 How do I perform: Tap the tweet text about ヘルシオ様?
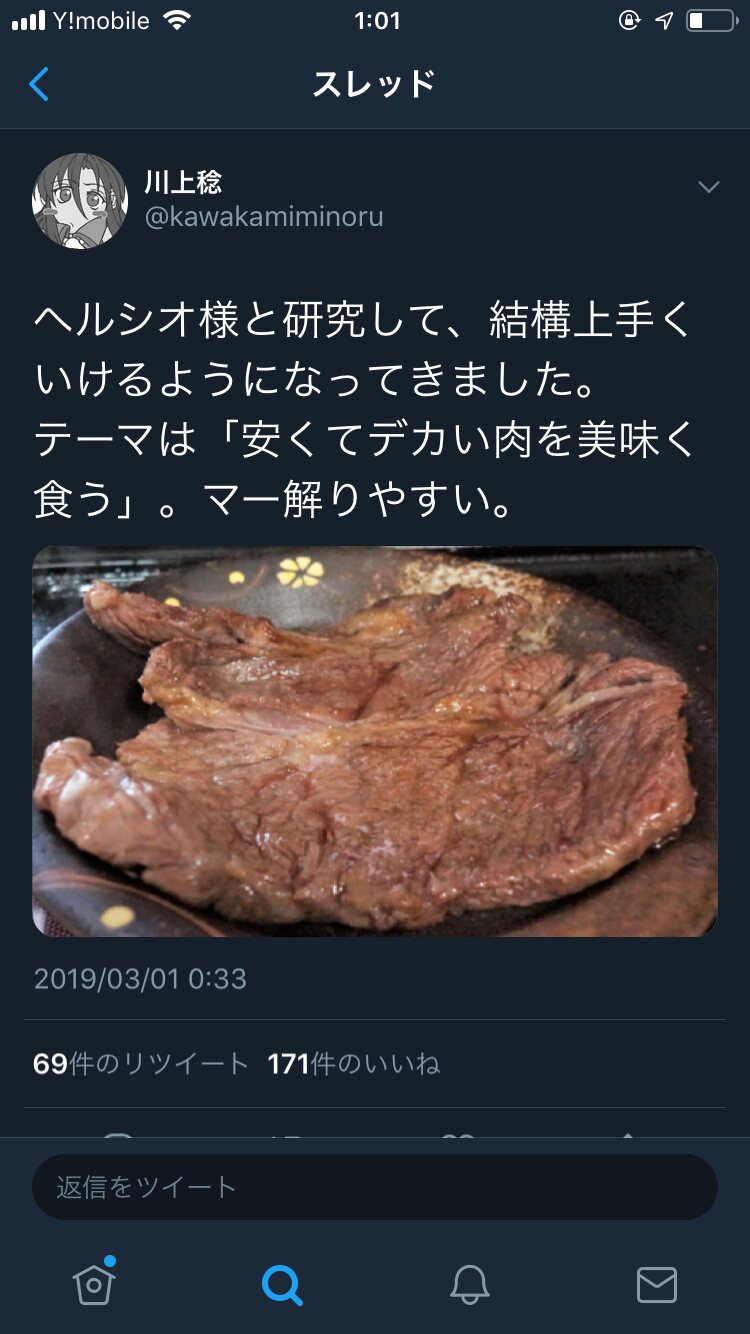pos(365,409)
